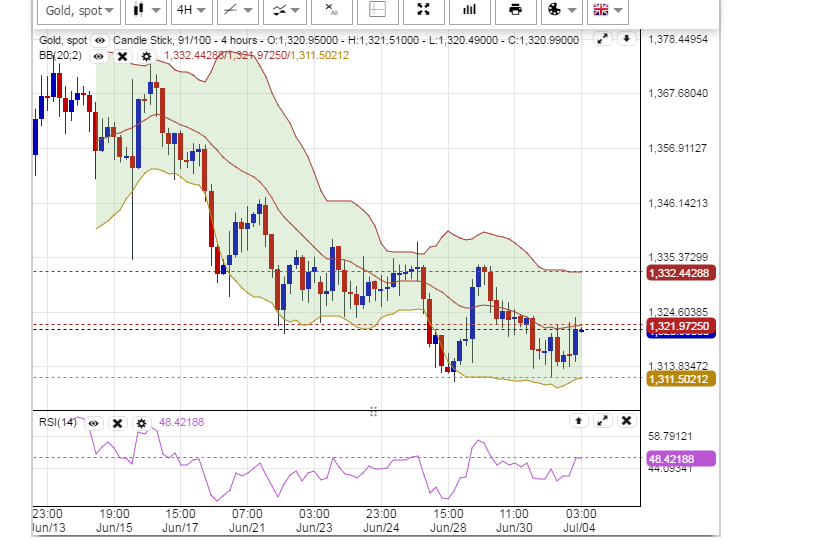816x547 pixels.
Task: Click the RSI(14) indicator name
Action: (58, 422)
